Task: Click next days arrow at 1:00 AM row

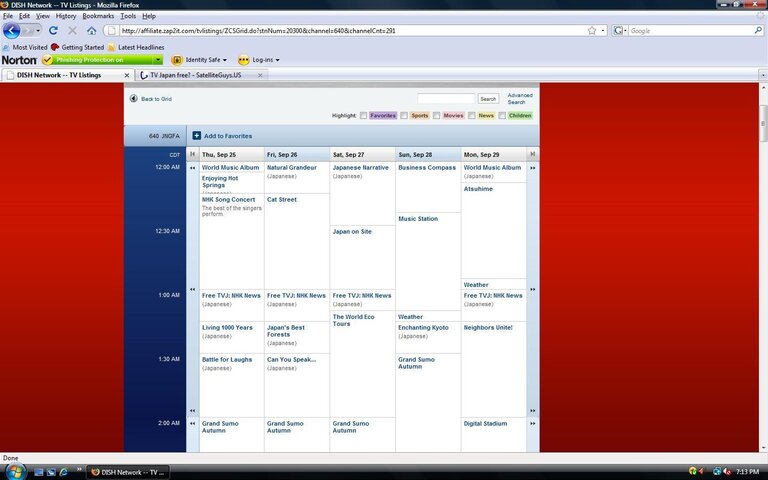Action: point(533,289)
